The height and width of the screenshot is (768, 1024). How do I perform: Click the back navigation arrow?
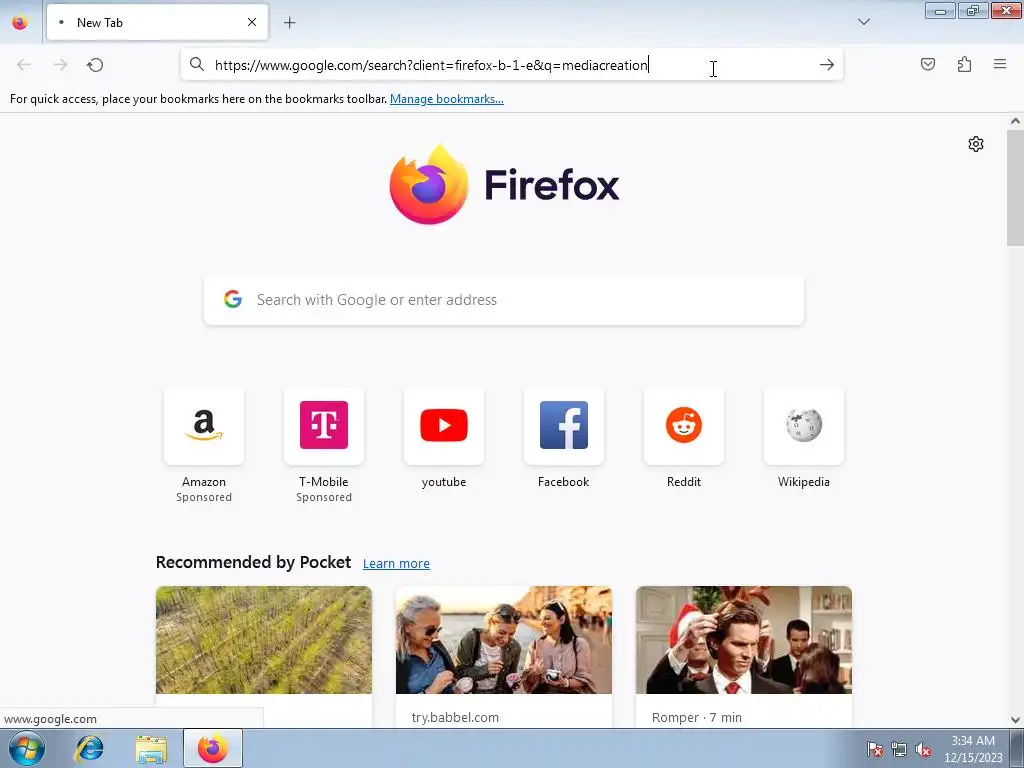24,65
